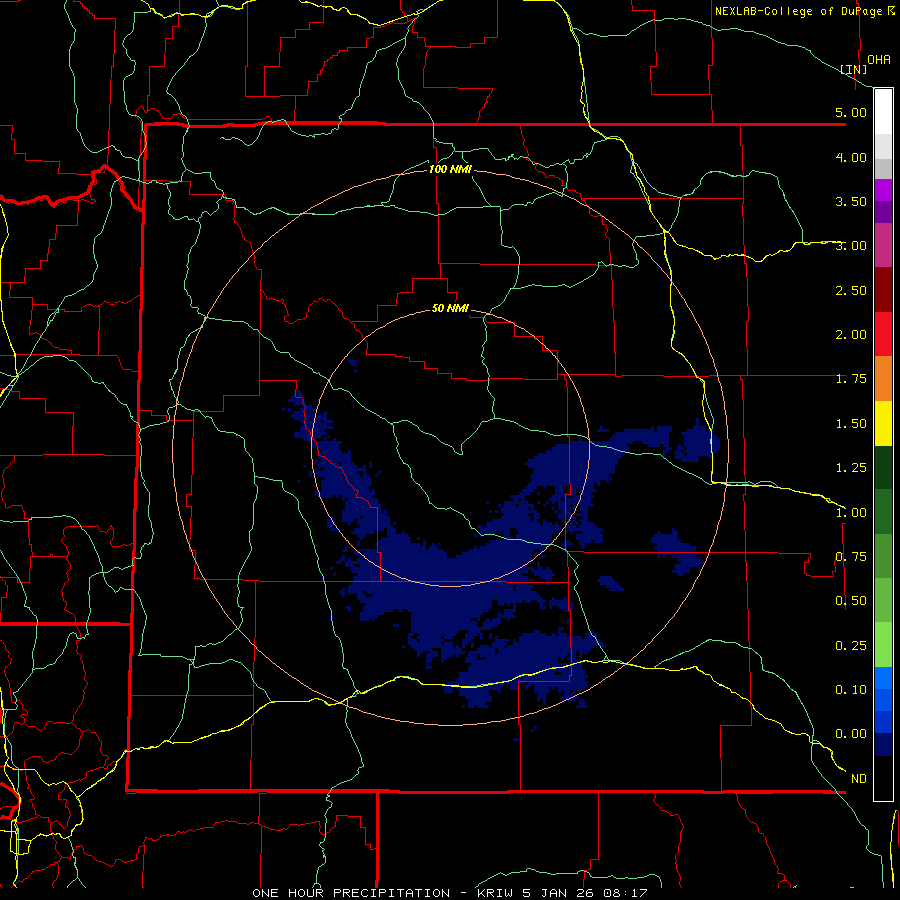Click the 1.25 value on the legend

[851, 468]
